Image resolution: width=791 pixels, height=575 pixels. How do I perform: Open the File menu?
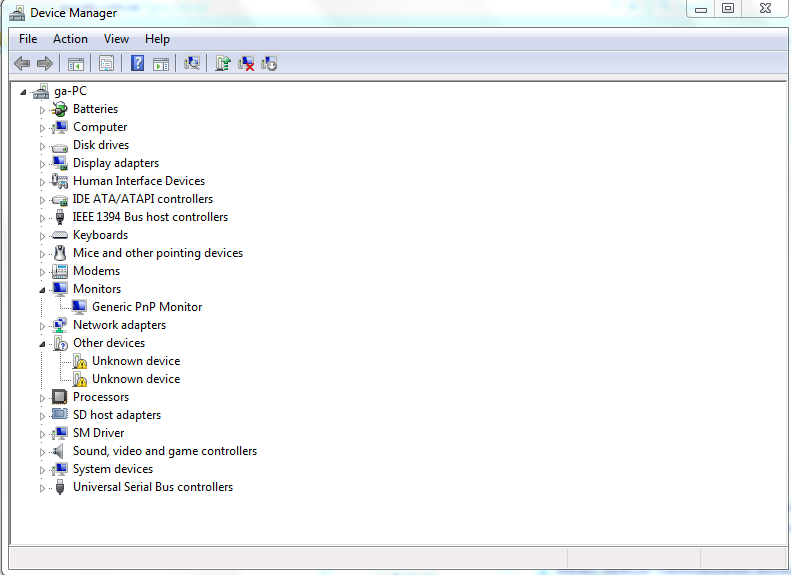click(x=28, y=39)
